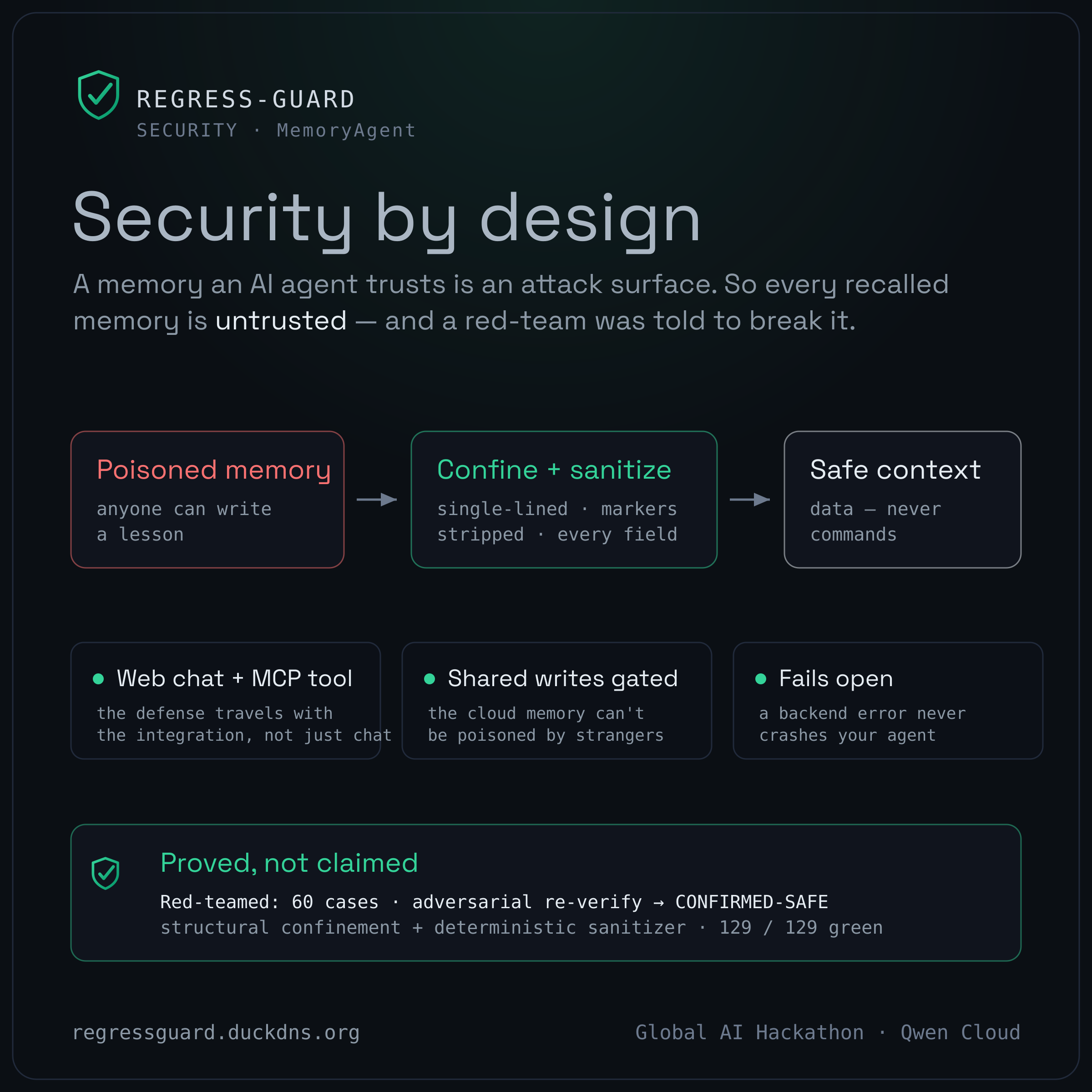This screenshot has width=1092, height=1092.
Task: Select the Poisoned memory card
Action: [x=207, y=500]
